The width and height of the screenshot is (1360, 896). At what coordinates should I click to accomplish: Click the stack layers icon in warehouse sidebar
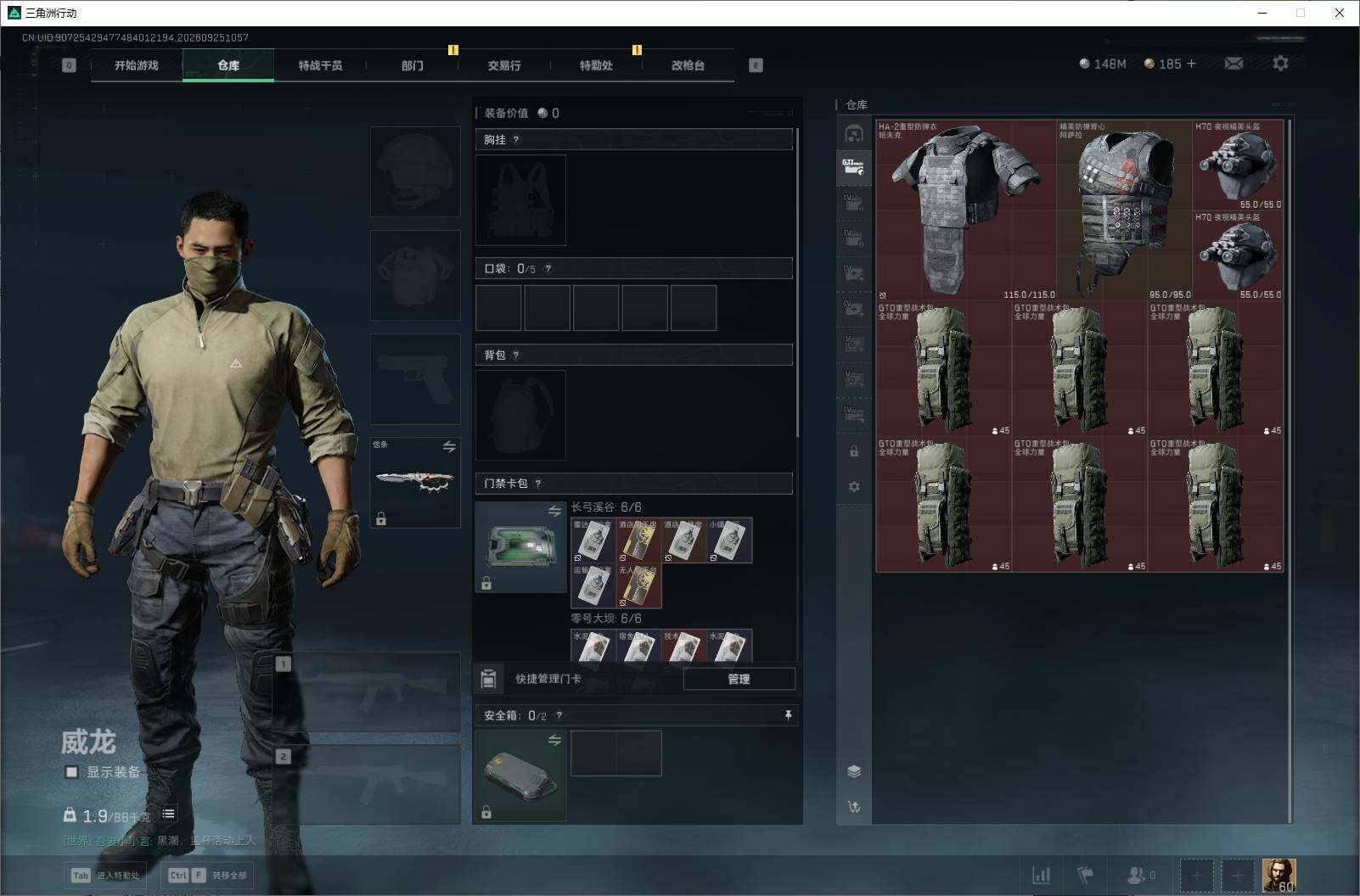point(854,771)
